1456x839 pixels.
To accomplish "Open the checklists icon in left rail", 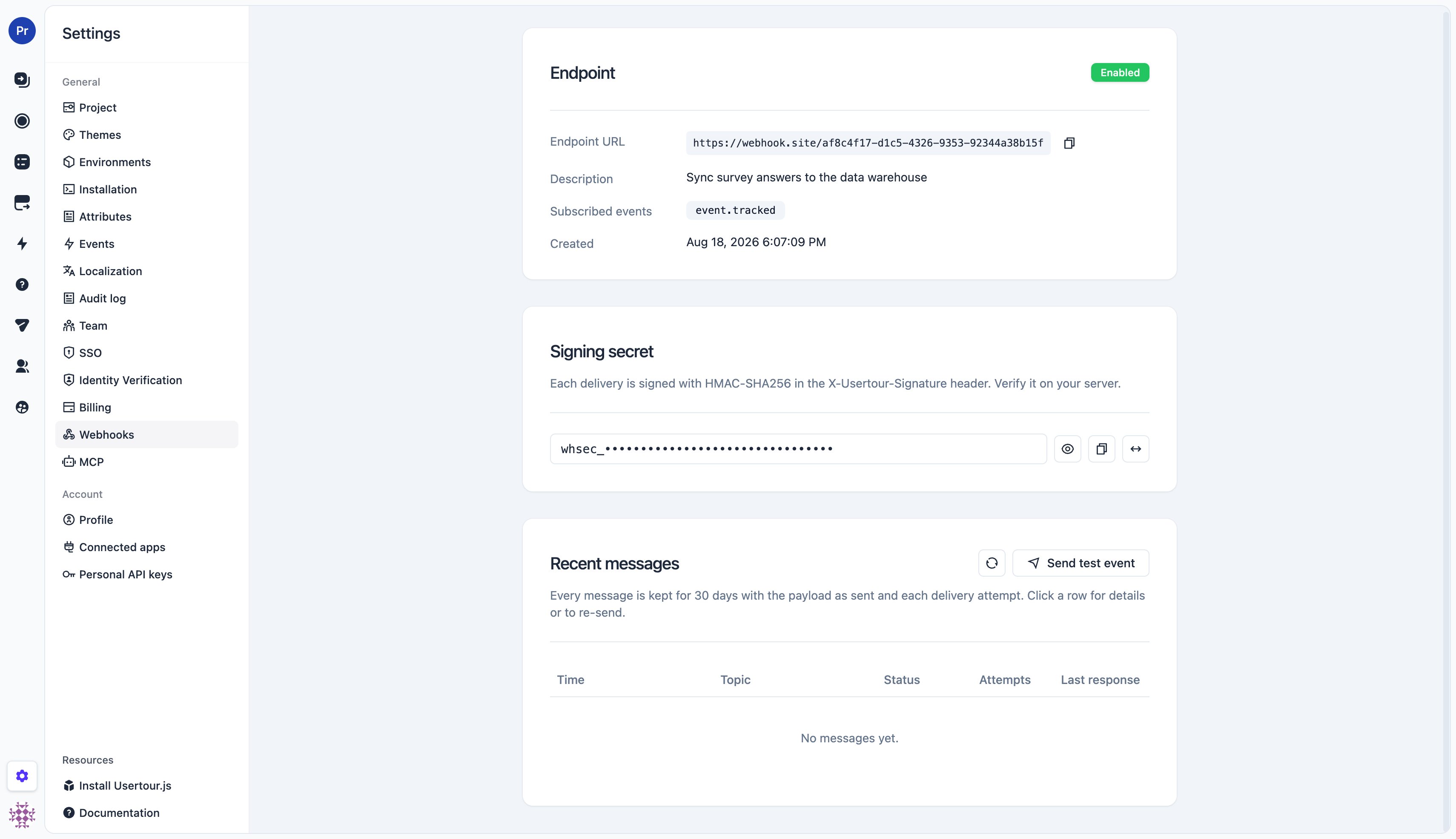I will coord(22,161).
